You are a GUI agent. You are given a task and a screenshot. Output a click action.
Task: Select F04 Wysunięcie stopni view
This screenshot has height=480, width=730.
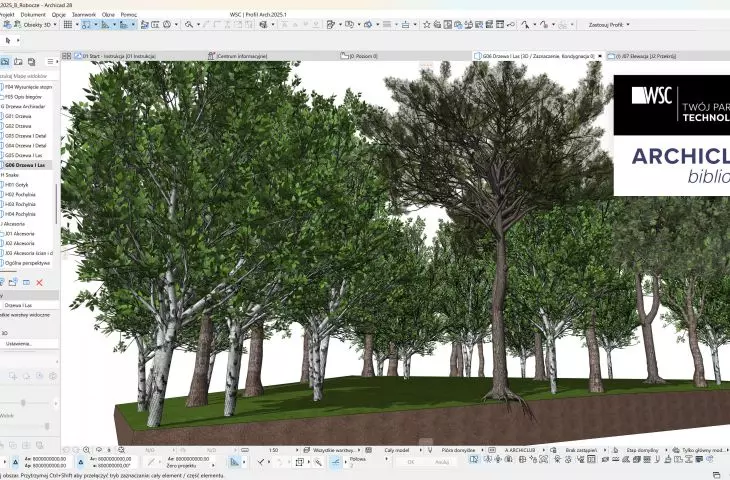tap(27, 87)
